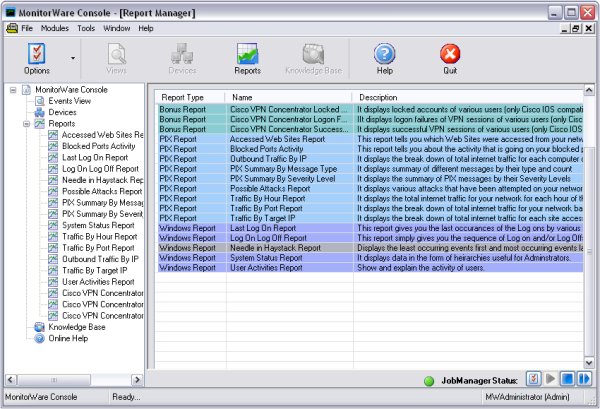The height and width of the screenshot is (409, 600).
Task: Click the tree panel scroll right arrow
Action: [137, 380]
